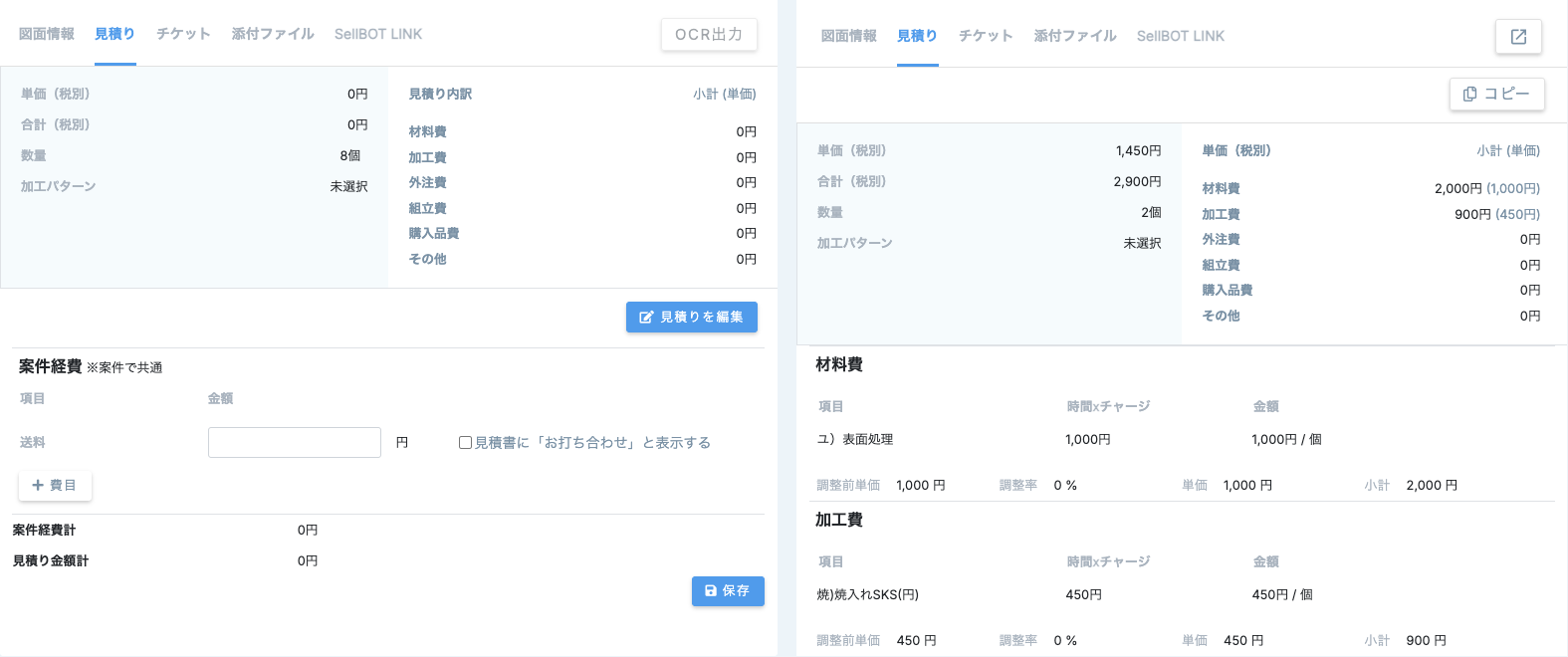Screen dimensions: 1568x657
Task: Click the 外注費 label in right panel breakdown
Action: (1221, 239)
